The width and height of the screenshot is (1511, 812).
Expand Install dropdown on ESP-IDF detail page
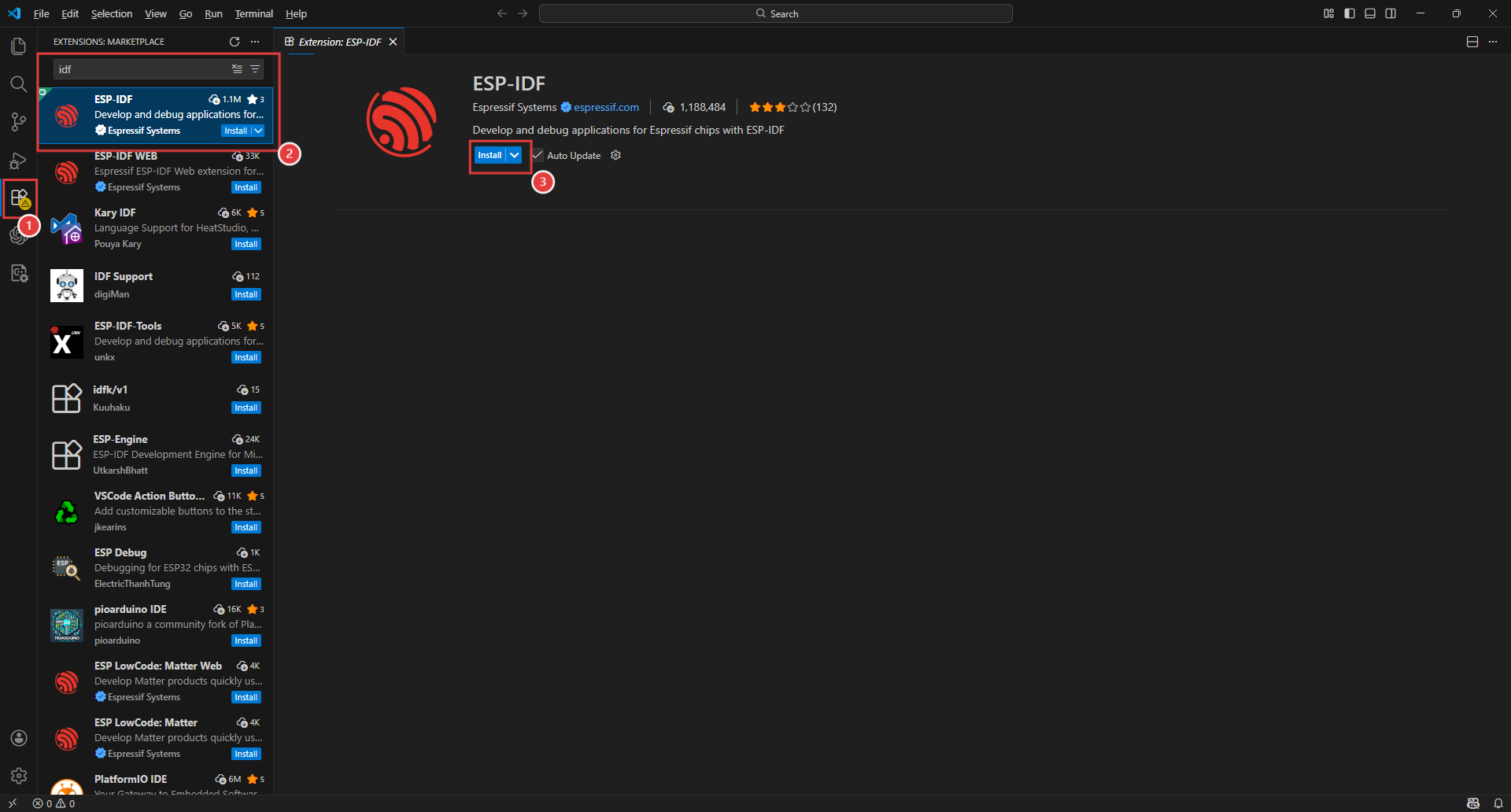point(514,155)
